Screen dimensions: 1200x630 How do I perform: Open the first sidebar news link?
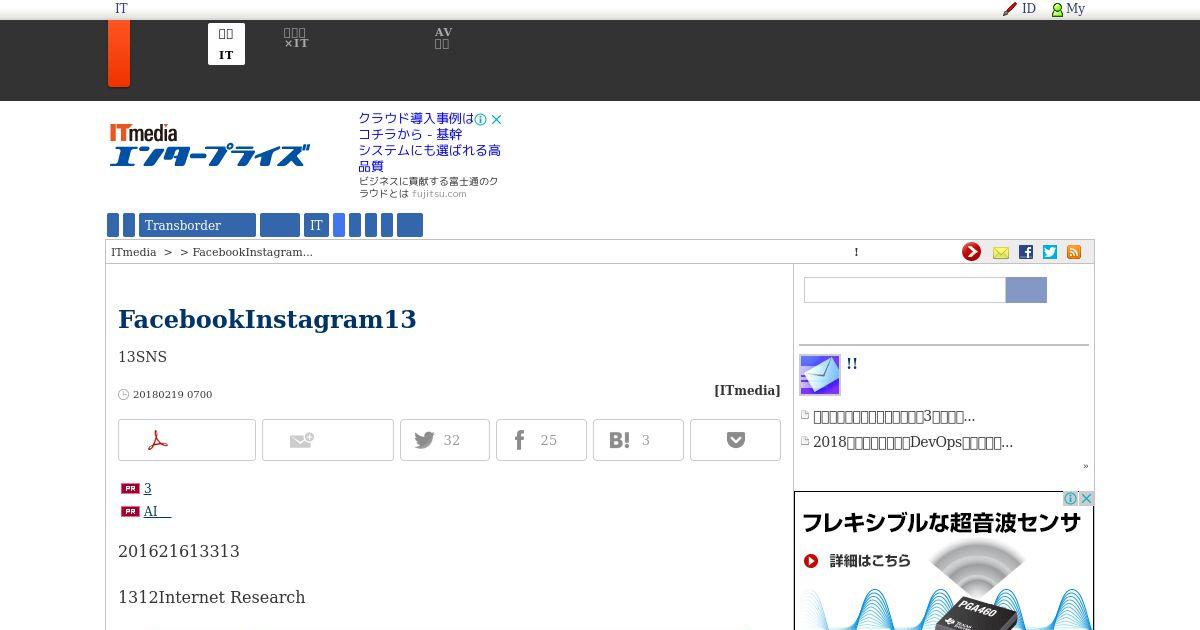coord(894,416)
